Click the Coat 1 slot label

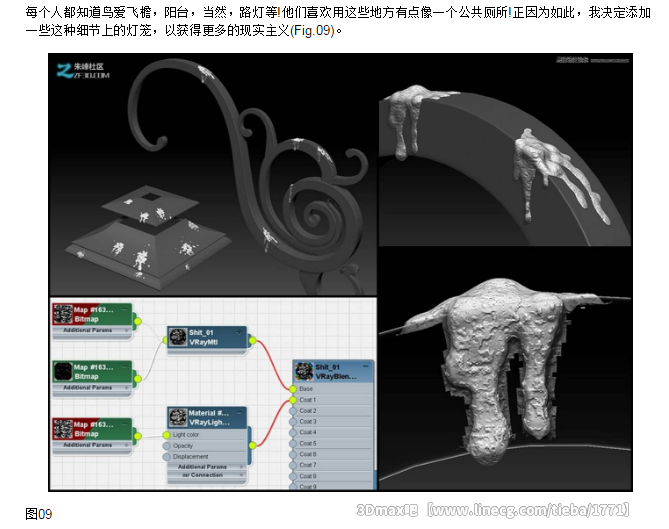[308, 400]
